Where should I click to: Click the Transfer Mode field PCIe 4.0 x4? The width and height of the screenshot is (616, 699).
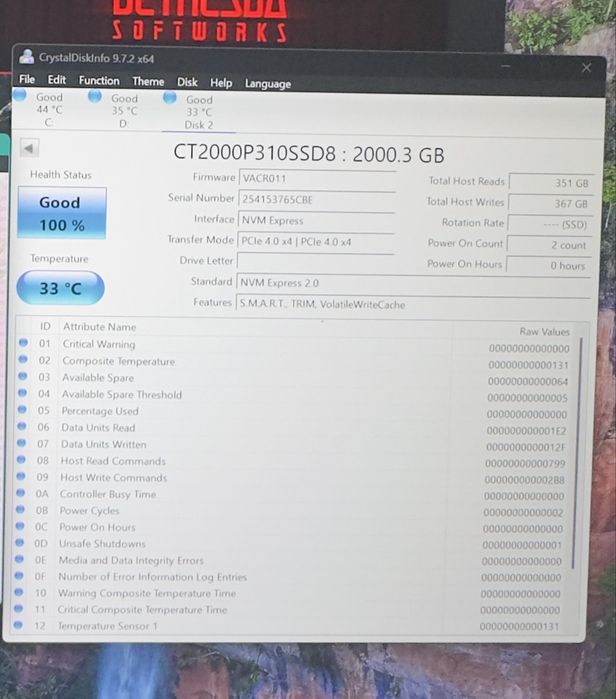point(316,241)
